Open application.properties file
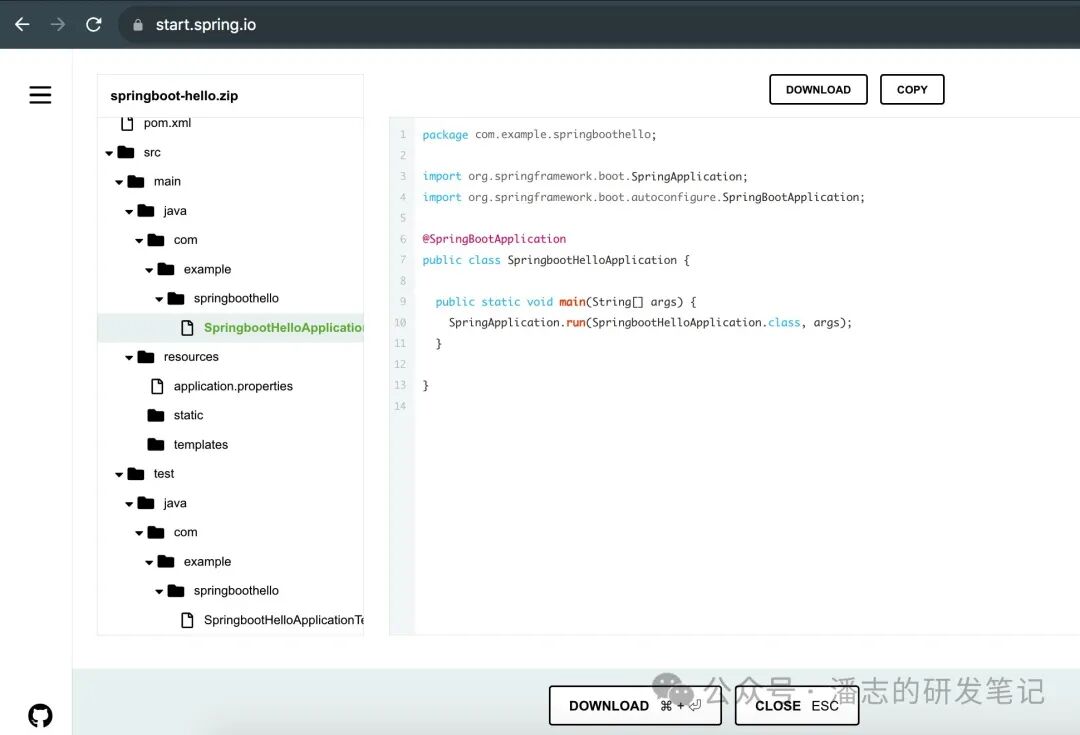 click(233, 386)
